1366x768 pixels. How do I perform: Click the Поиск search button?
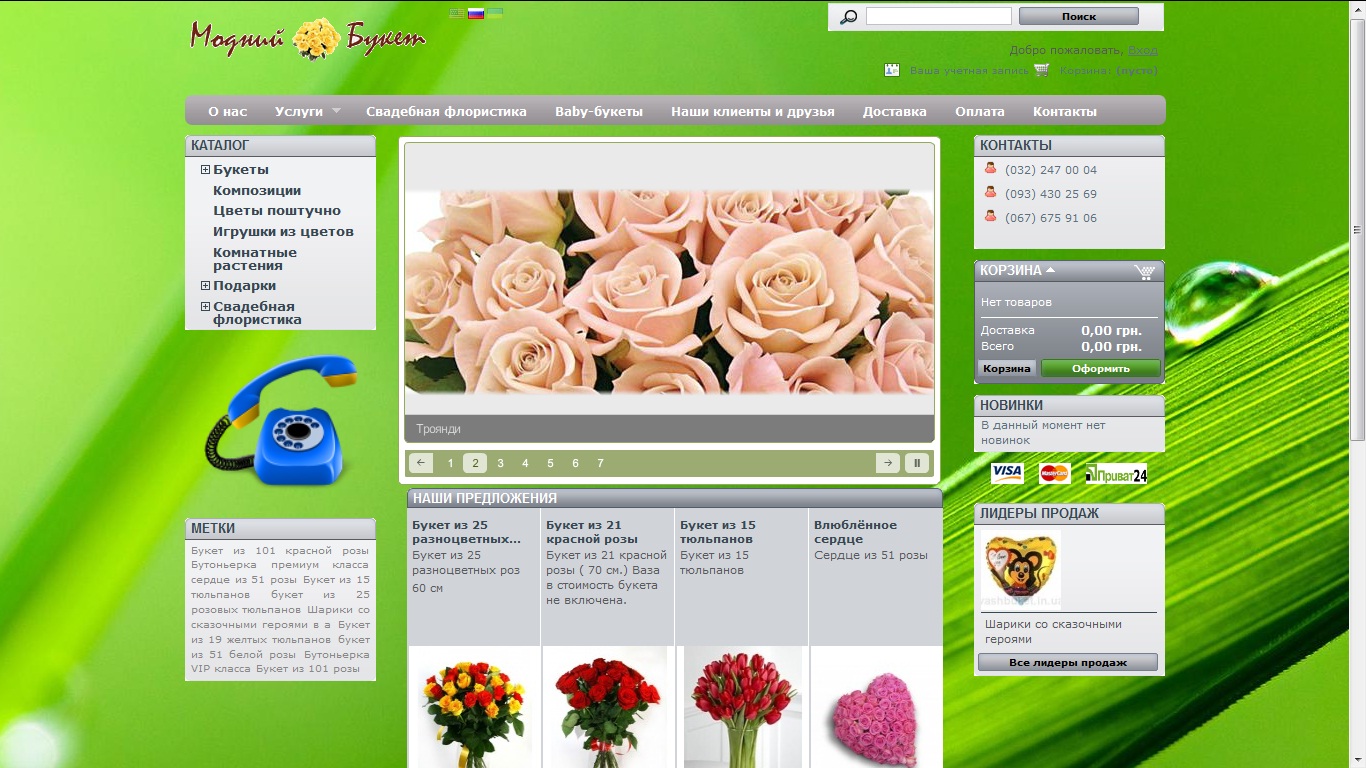(1079, 16)
